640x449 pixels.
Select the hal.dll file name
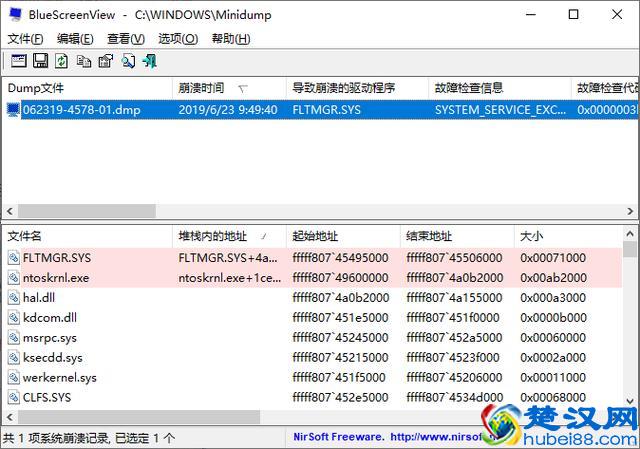pyautogui.click(x=39, y=298)
